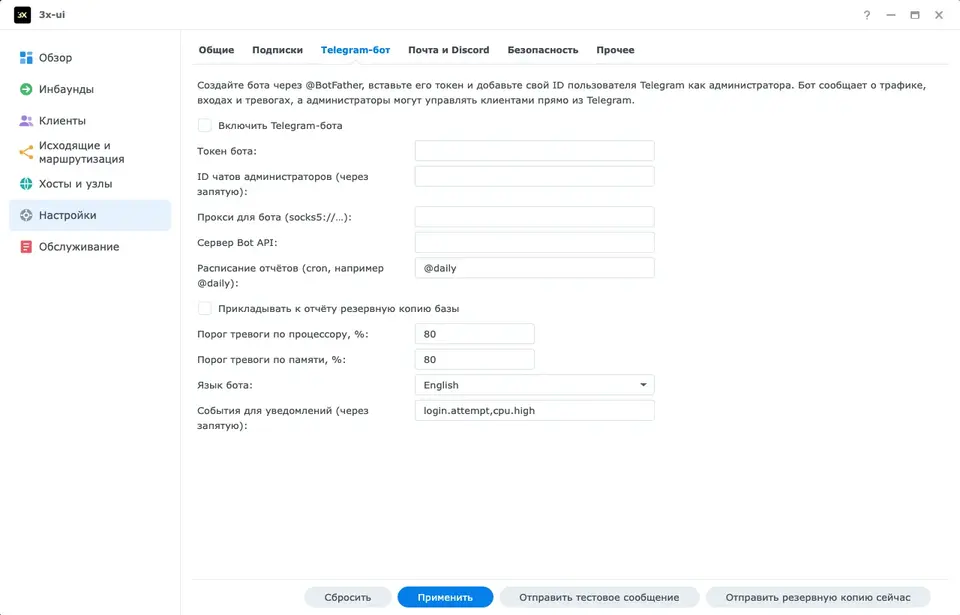Click the 3x-ui window title text
The width and height of the screenshot is (960, 615).
pos(52,15)
